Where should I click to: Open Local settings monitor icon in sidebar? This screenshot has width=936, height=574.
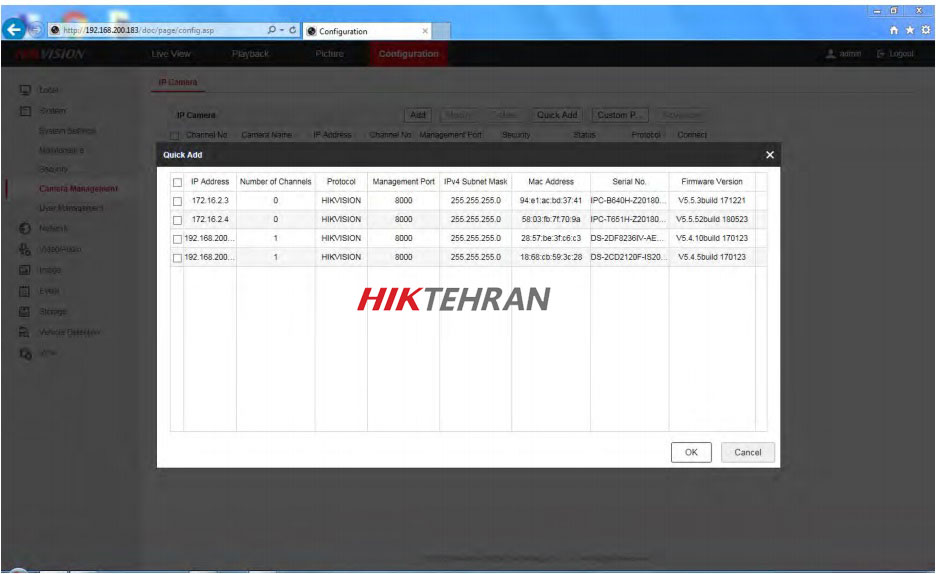coord(25,90)
